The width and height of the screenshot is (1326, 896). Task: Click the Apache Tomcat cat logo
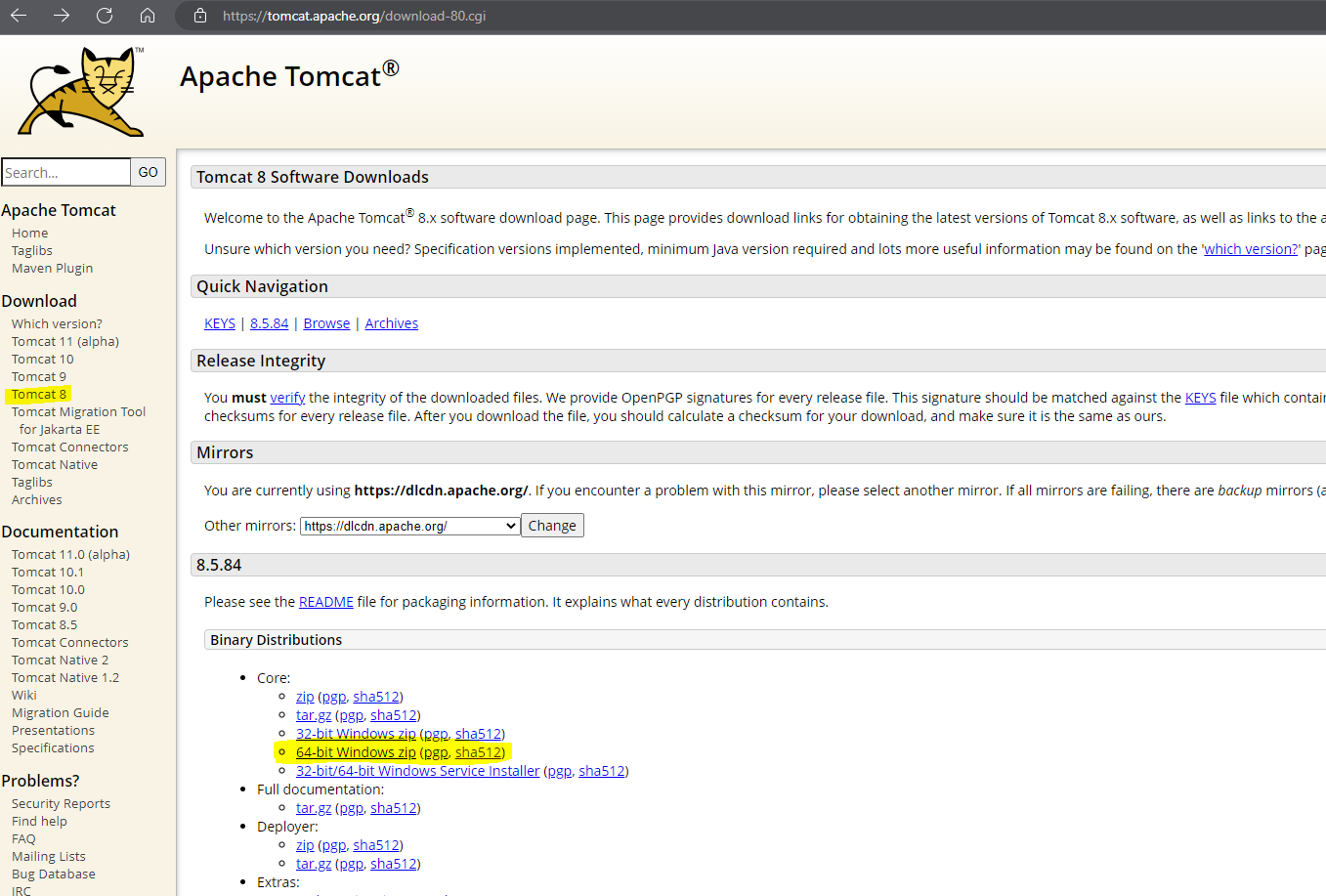point(81,91)
